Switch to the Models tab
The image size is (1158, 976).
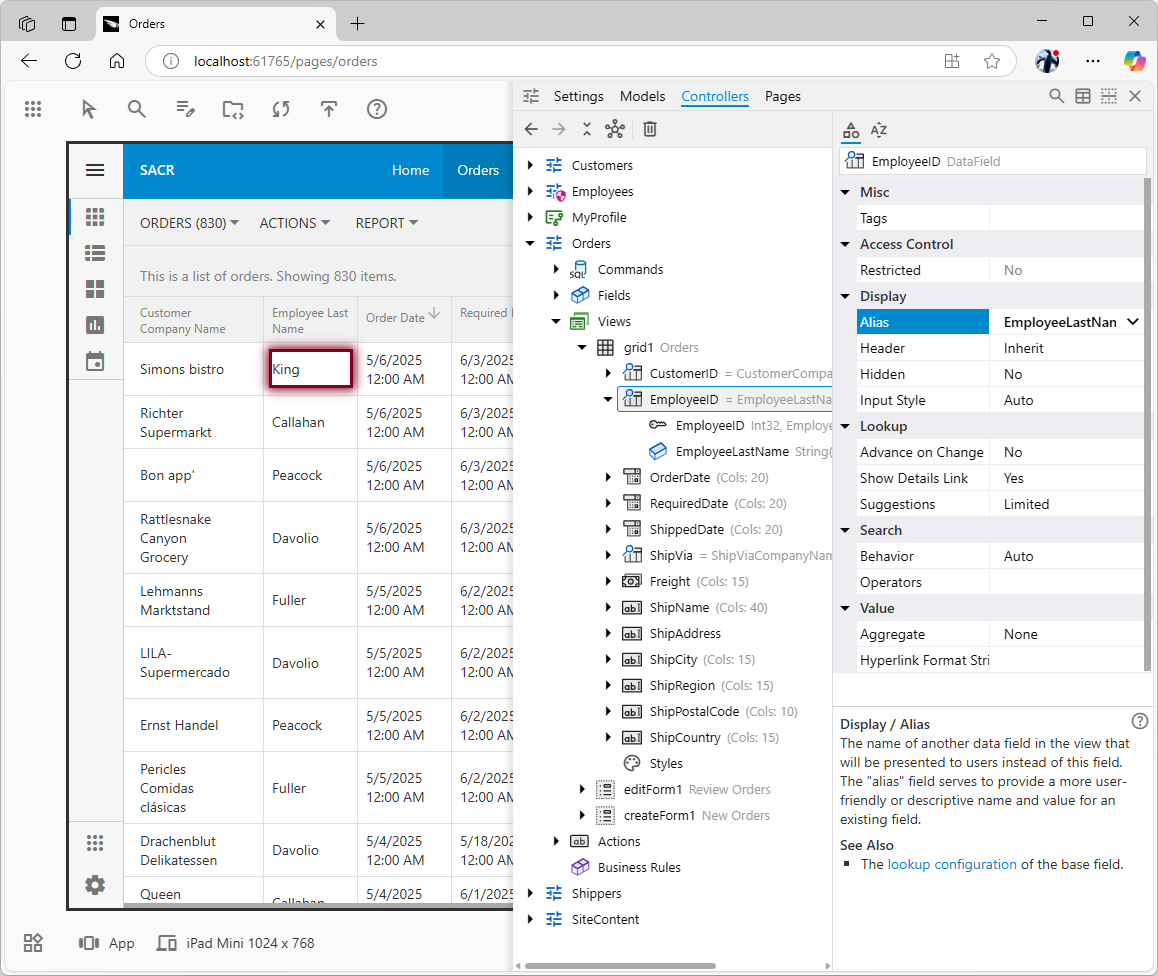[643, 96]
